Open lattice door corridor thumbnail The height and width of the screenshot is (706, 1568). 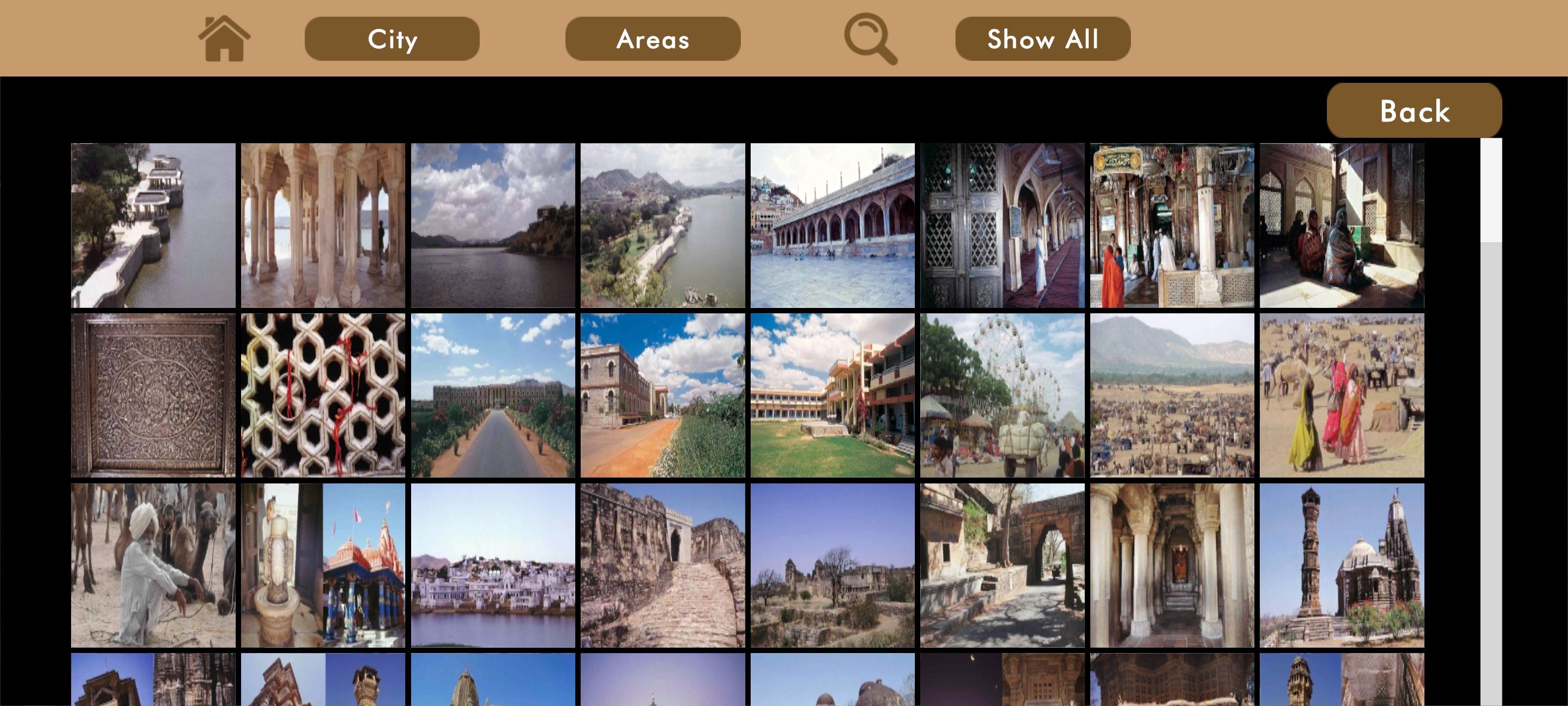click(x=1003, y=226)
